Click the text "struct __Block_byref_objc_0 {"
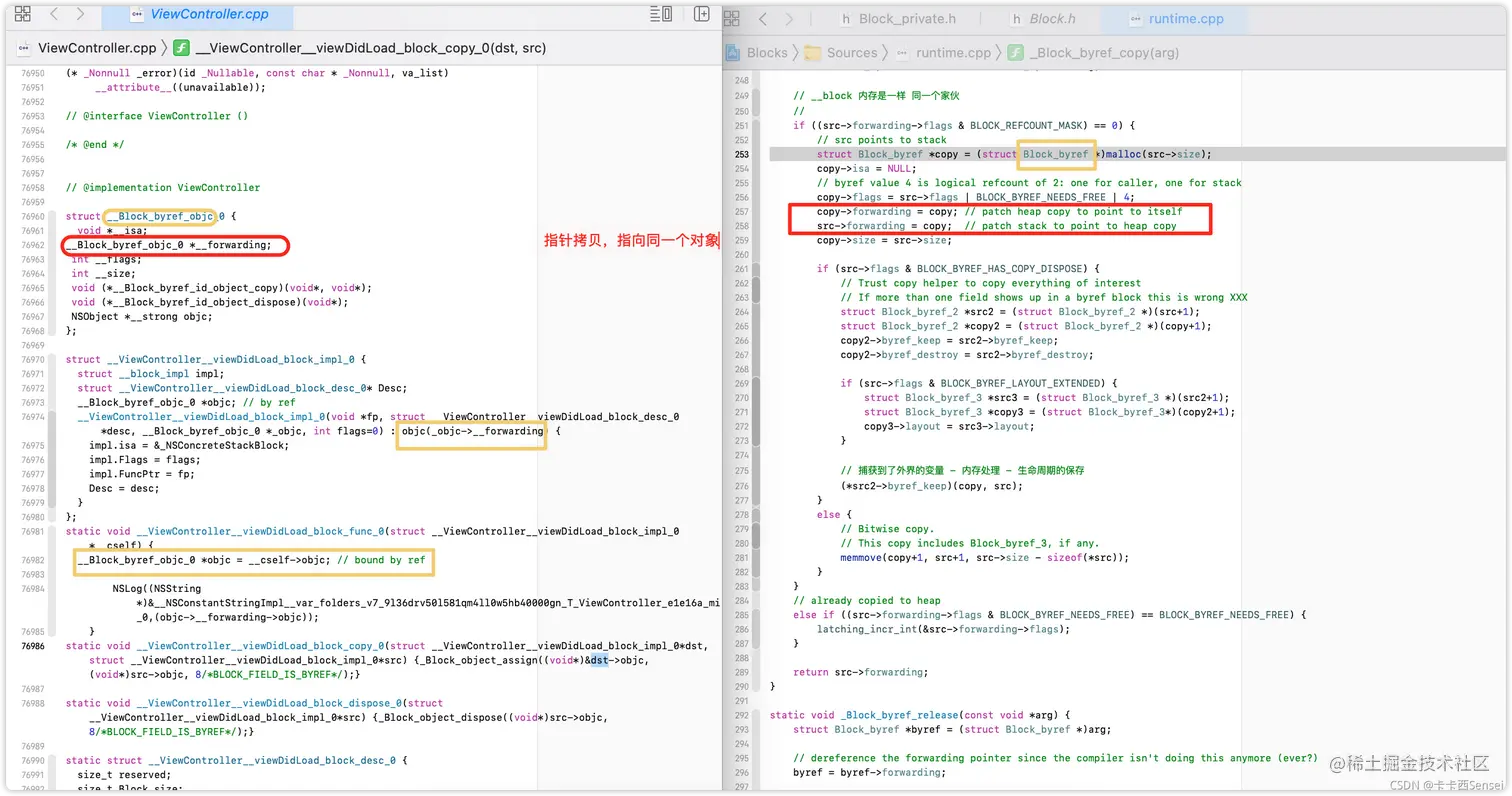1512x796 pixels. tap(151, 216)
